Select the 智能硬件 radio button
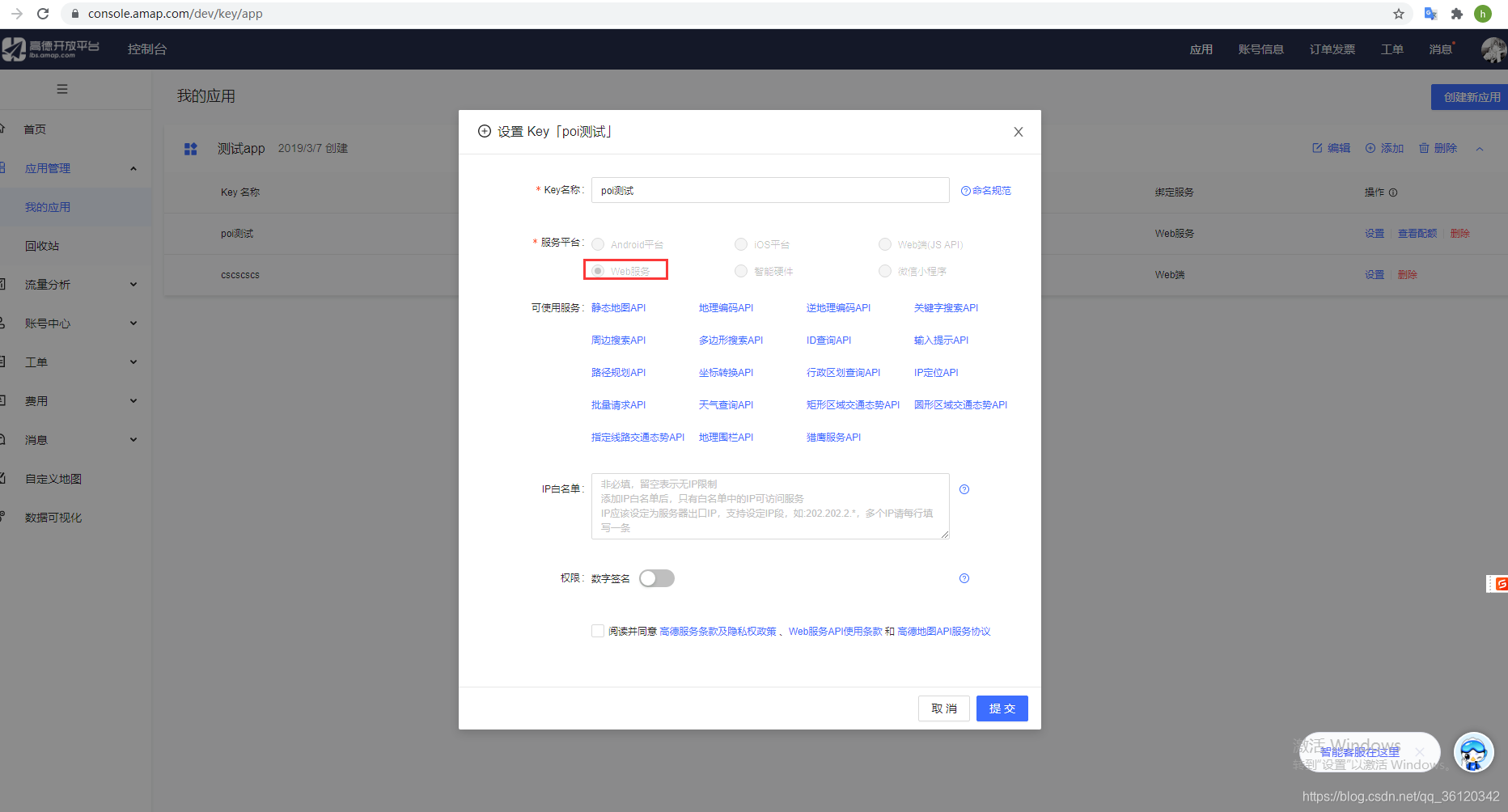1508x812 pixels. point(741,271)
